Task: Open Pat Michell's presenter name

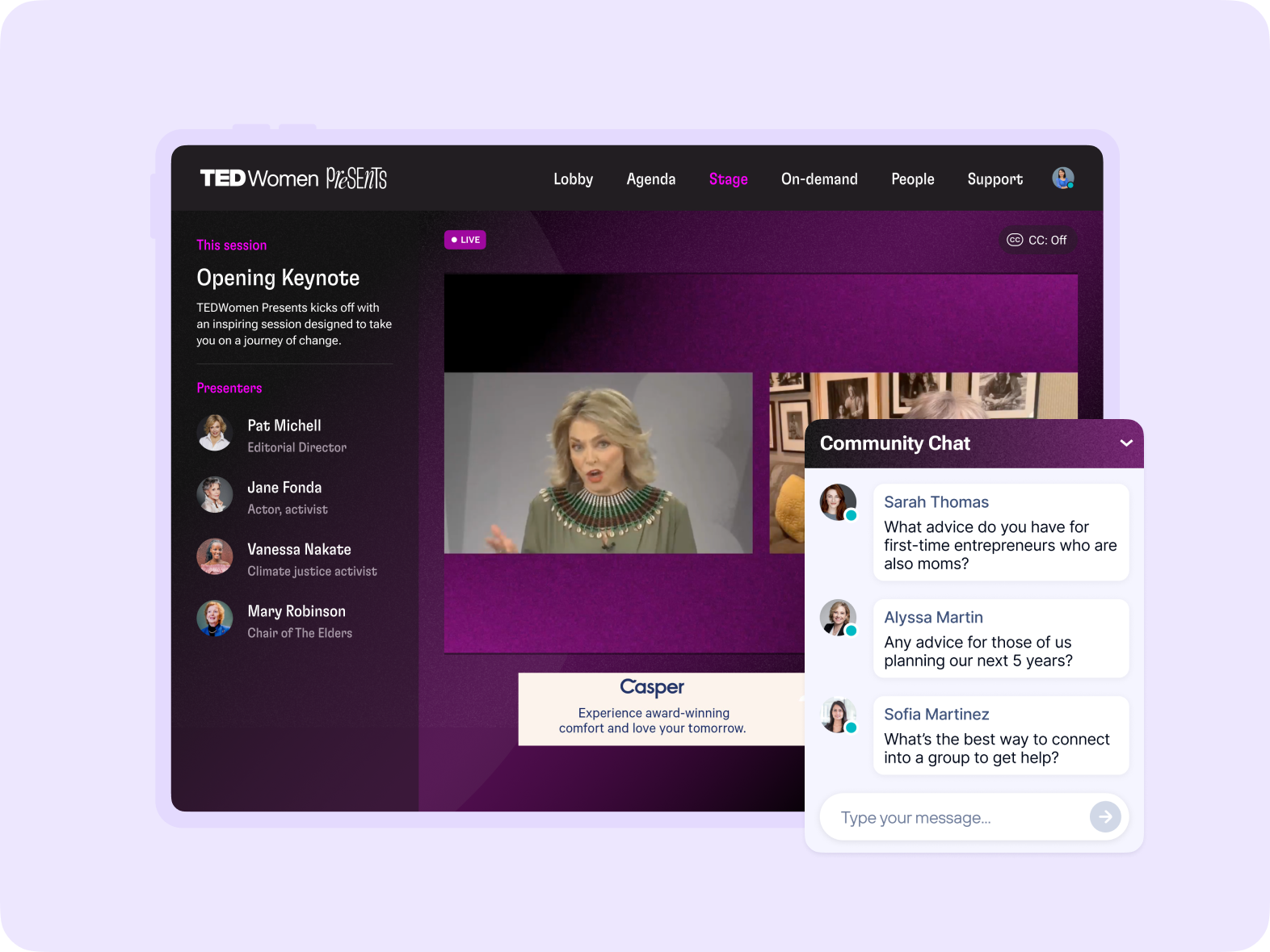Action: pyautogui.click(x=284, y=426)
